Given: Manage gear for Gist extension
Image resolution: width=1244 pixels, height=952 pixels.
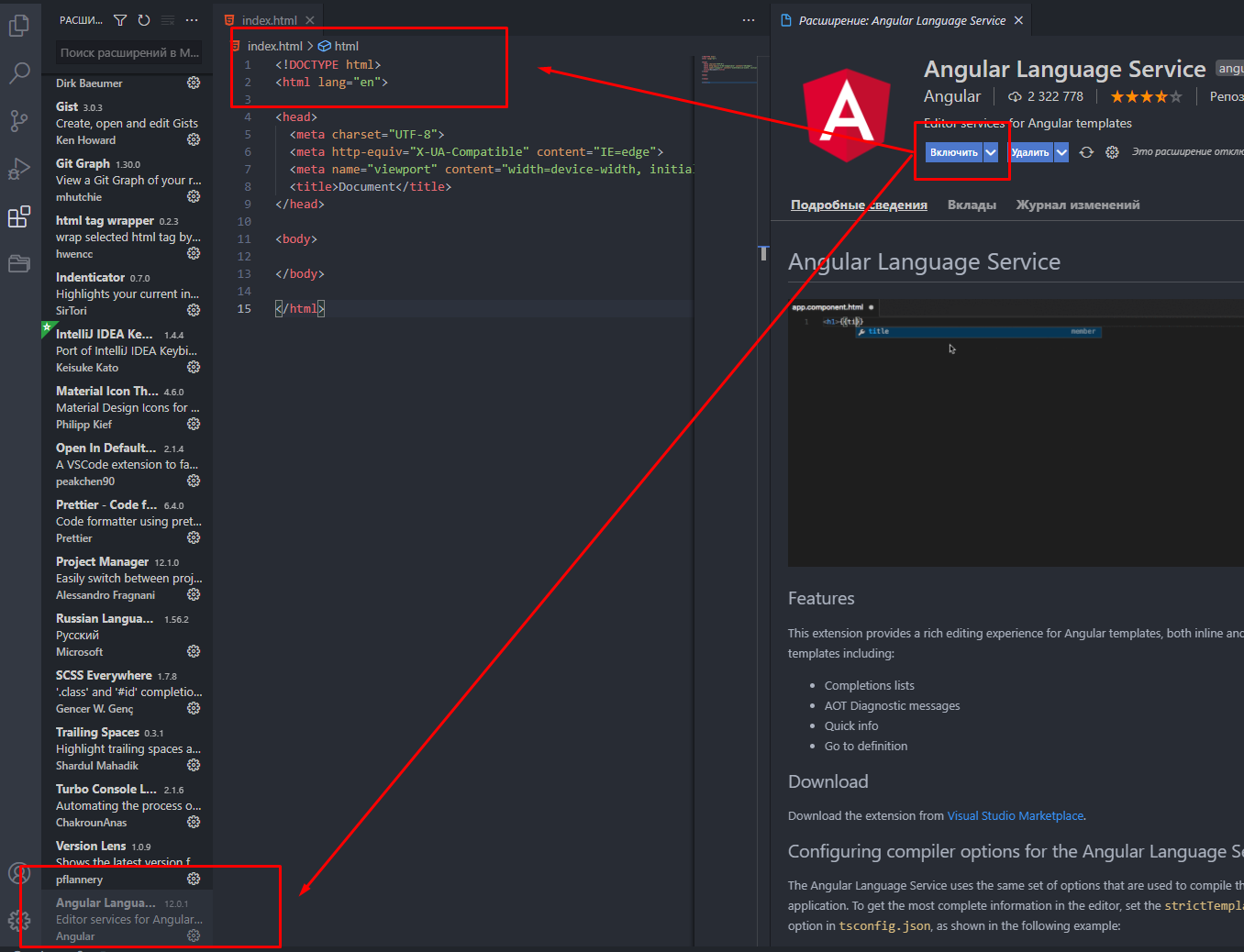Looking at the screenshot, I should tap(194, 139).
